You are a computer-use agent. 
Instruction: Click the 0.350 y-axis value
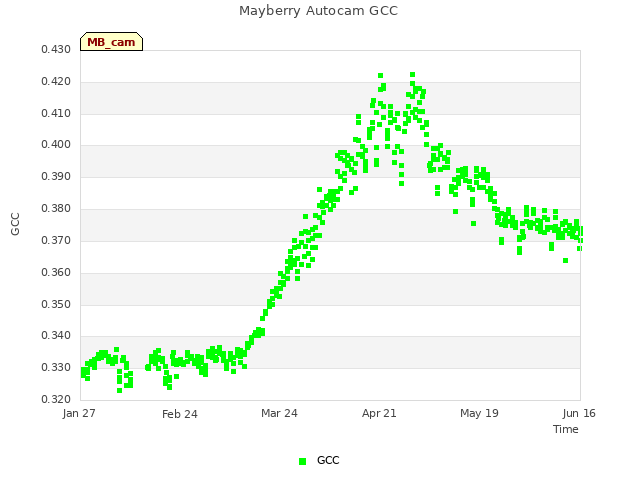coord(56,304)
